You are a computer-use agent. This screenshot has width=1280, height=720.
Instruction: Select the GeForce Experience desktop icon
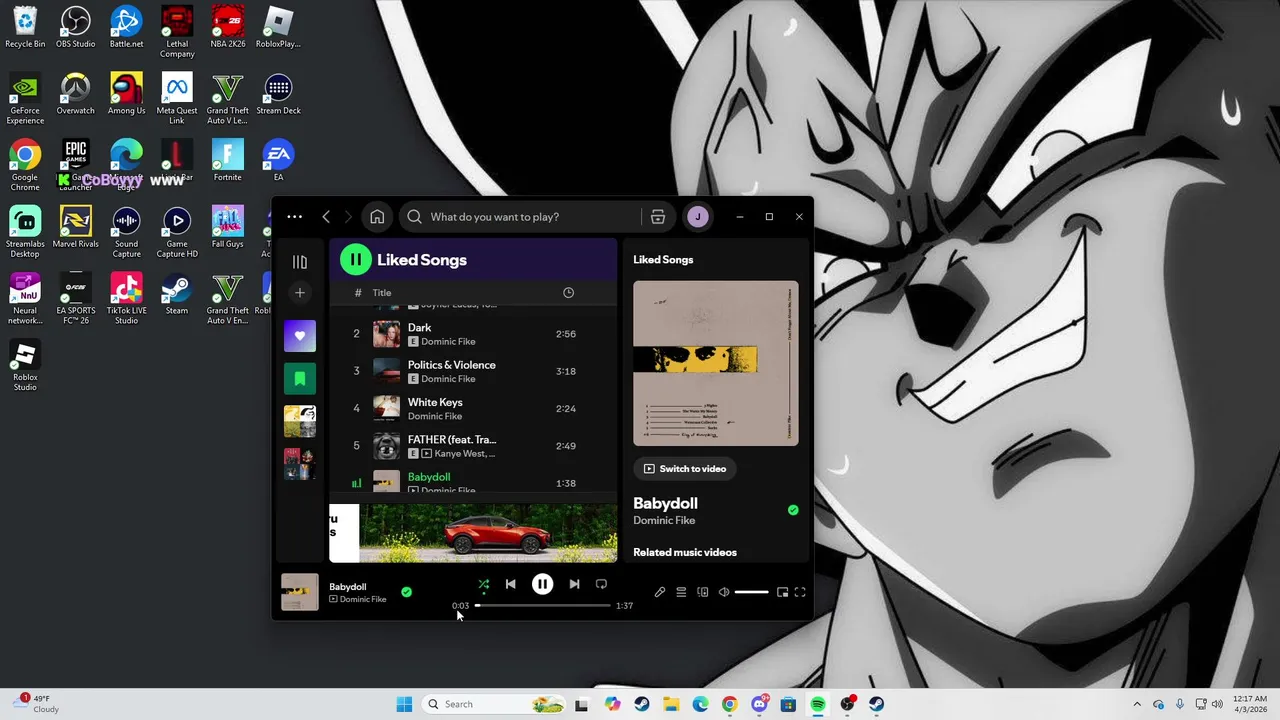tap(25, 100)
